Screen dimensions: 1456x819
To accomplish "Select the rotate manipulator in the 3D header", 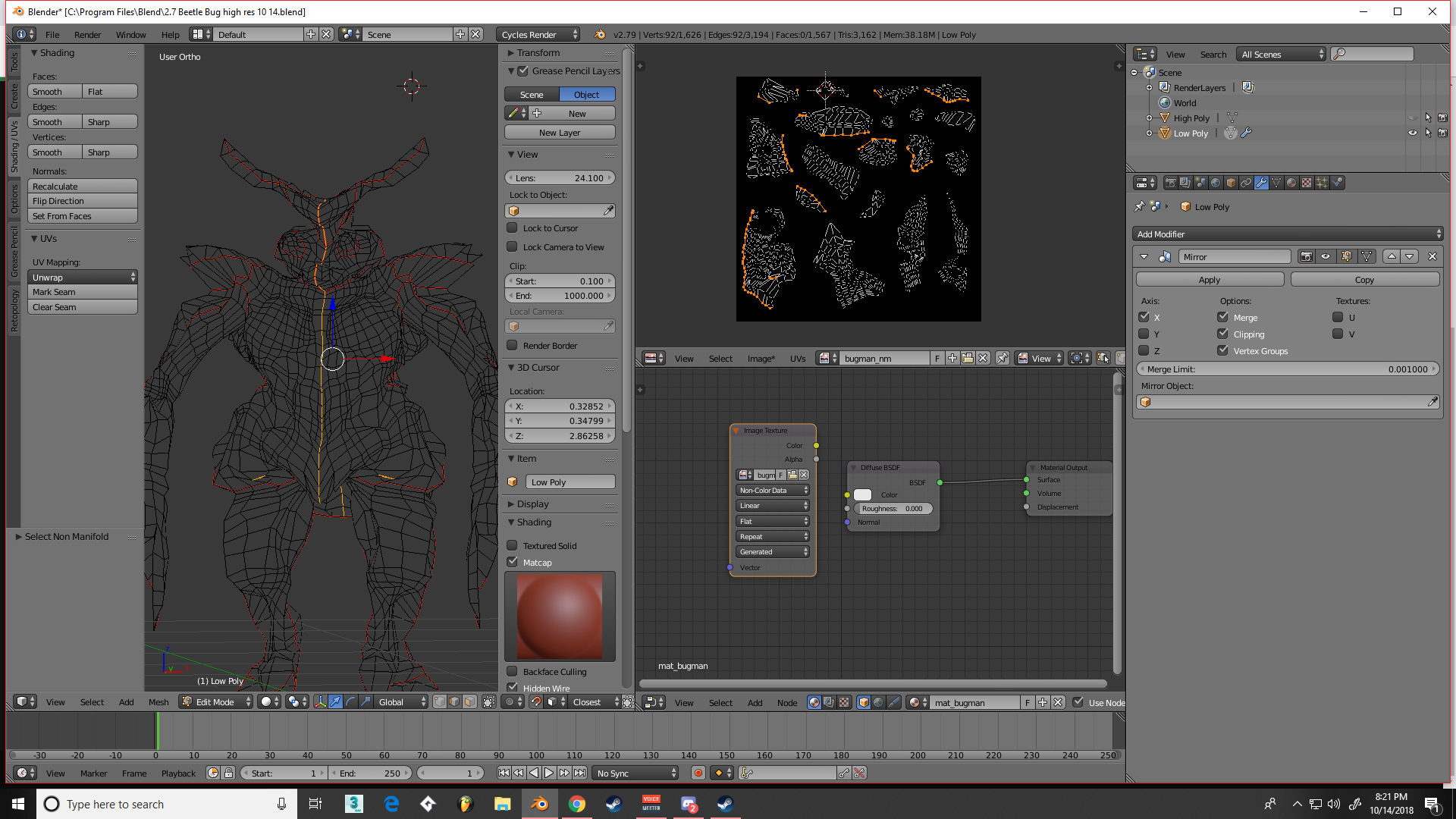I will [x=350, y=702].
